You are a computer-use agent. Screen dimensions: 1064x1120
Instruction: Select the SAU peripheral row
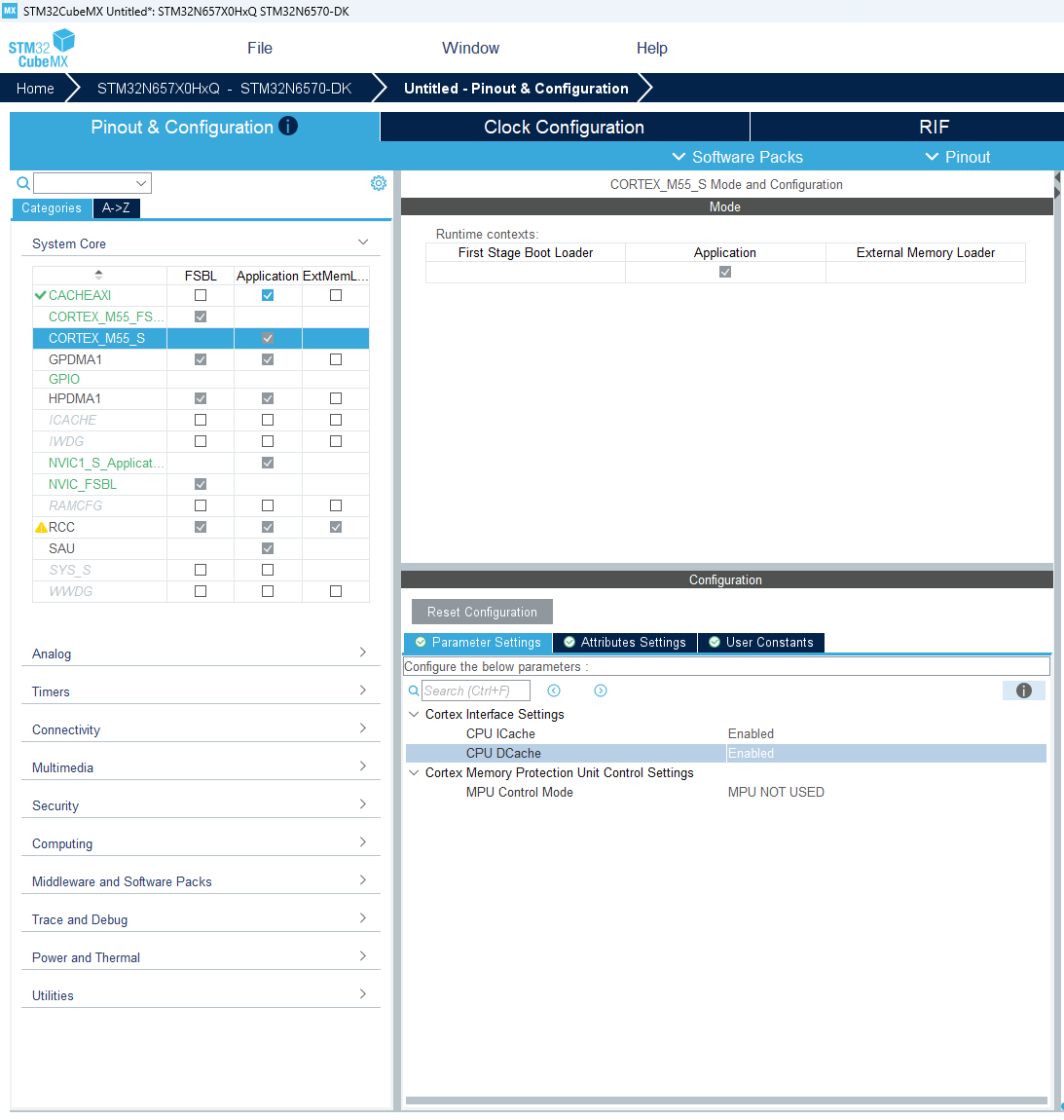201,548
